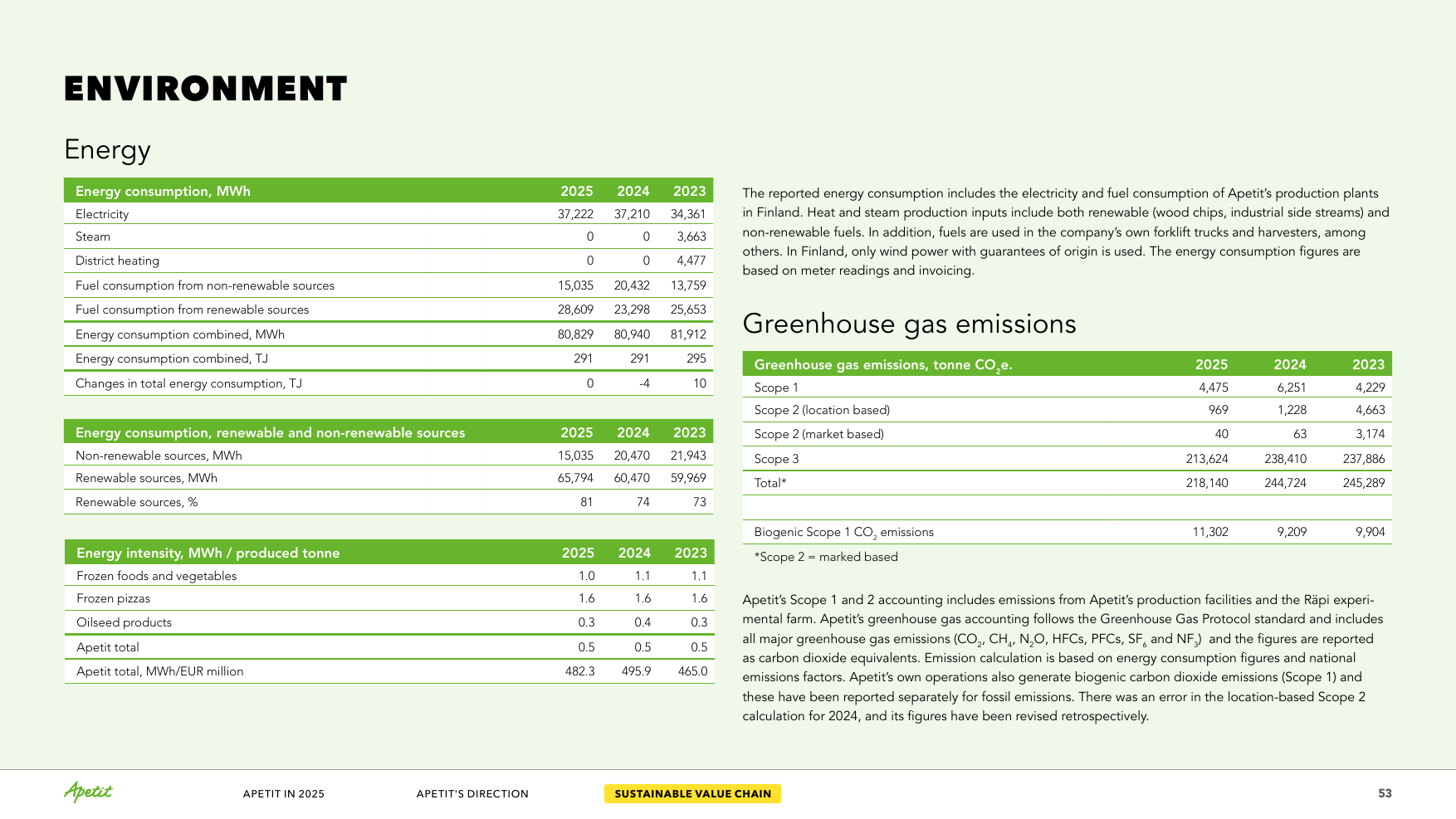The image size is (1456, 819).
Task: Select Biogenic 2024 value 9,209
Action: click(x=1292, y=532)
